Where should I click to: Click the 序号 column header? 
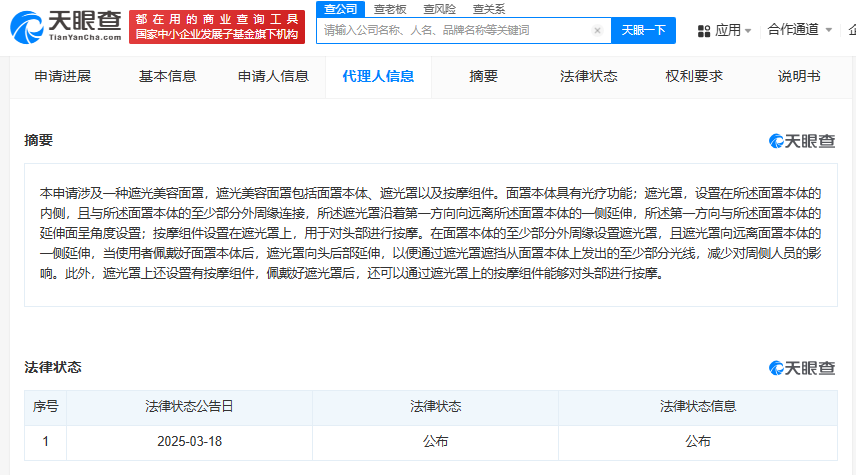pos(45,406)
